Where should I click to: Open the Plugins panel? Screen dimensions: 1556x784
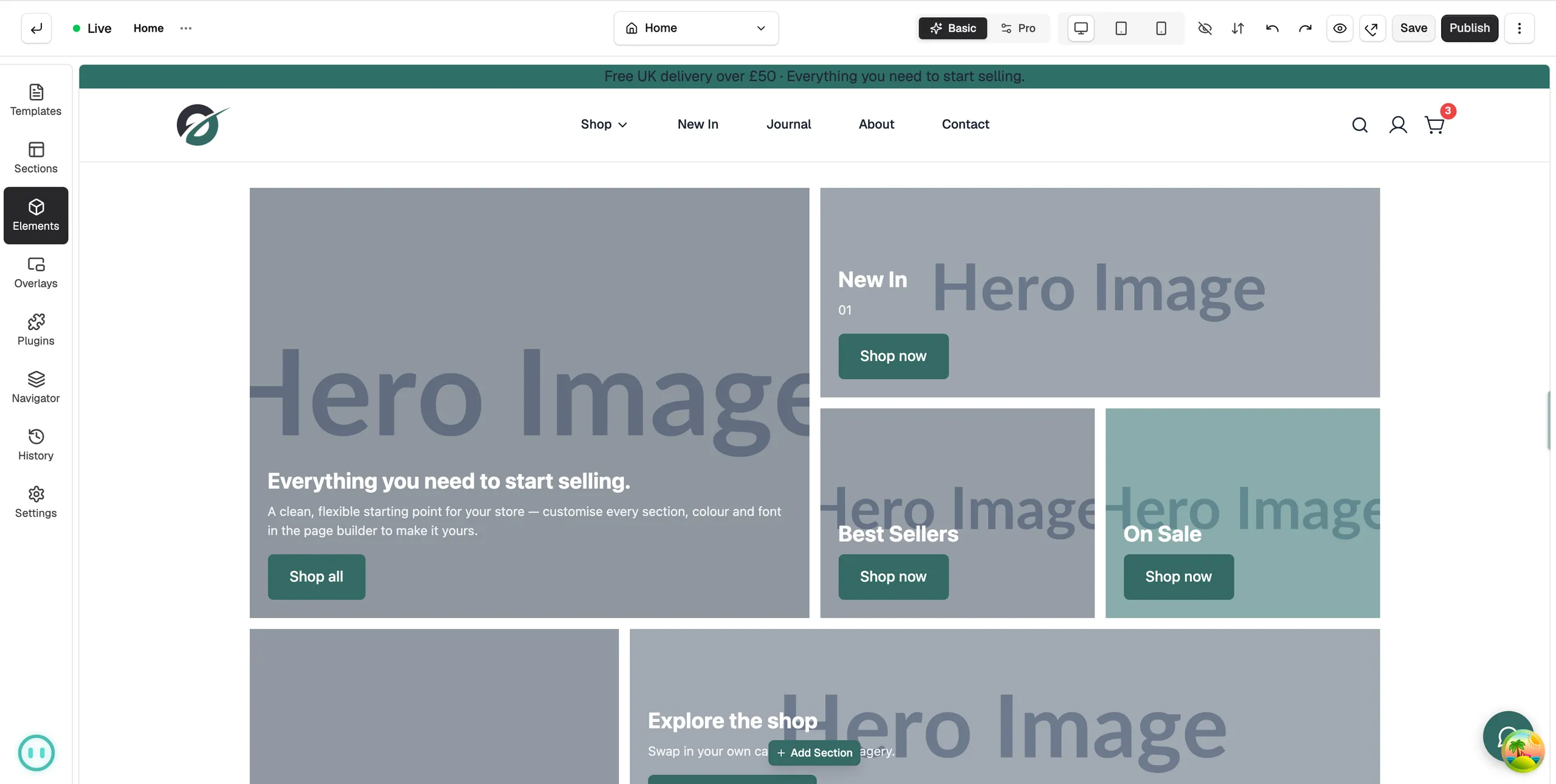point(36,330)
